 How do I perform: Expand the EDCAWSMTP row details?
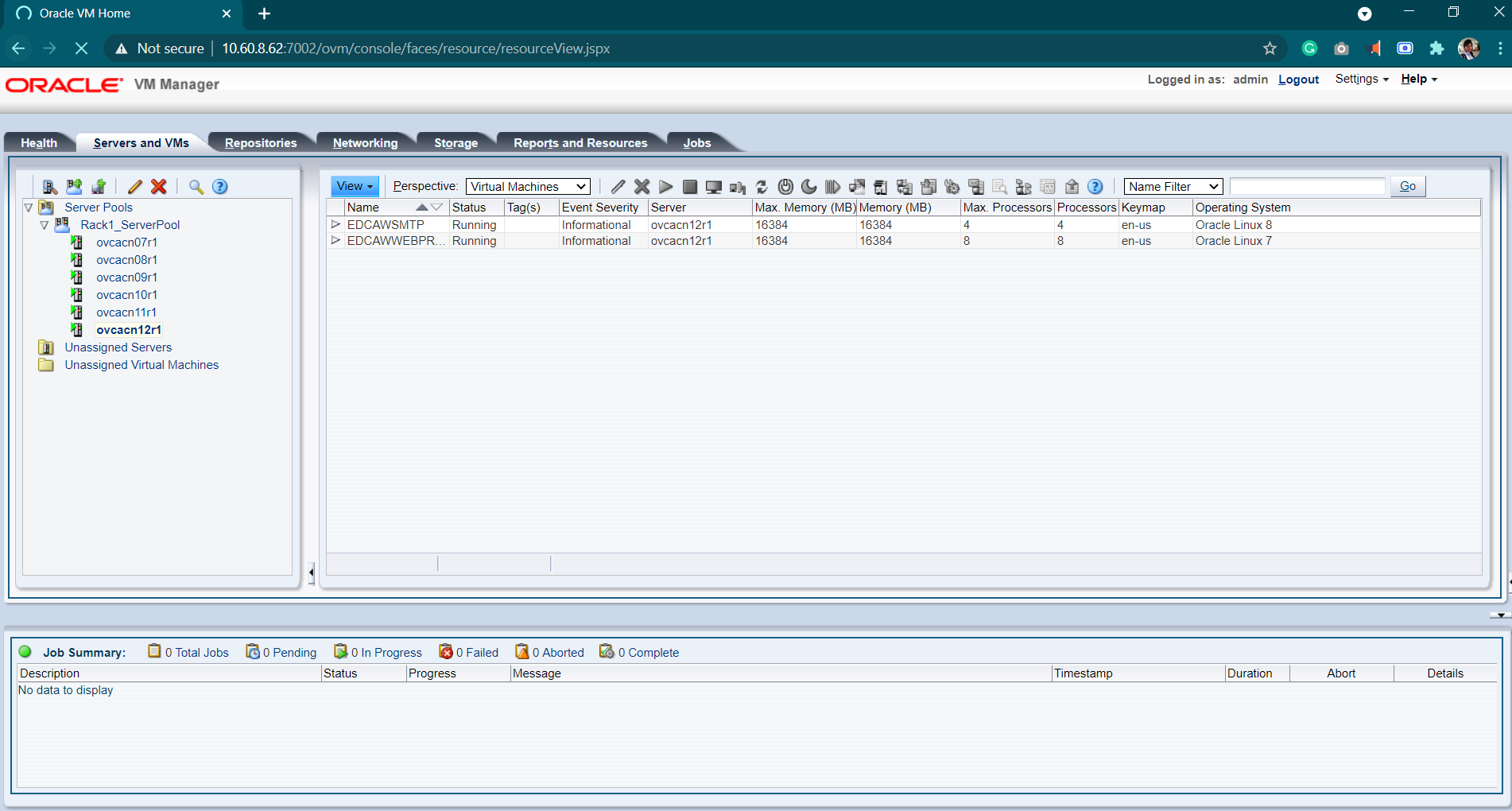pyautogui.click(x=335, y=224)
